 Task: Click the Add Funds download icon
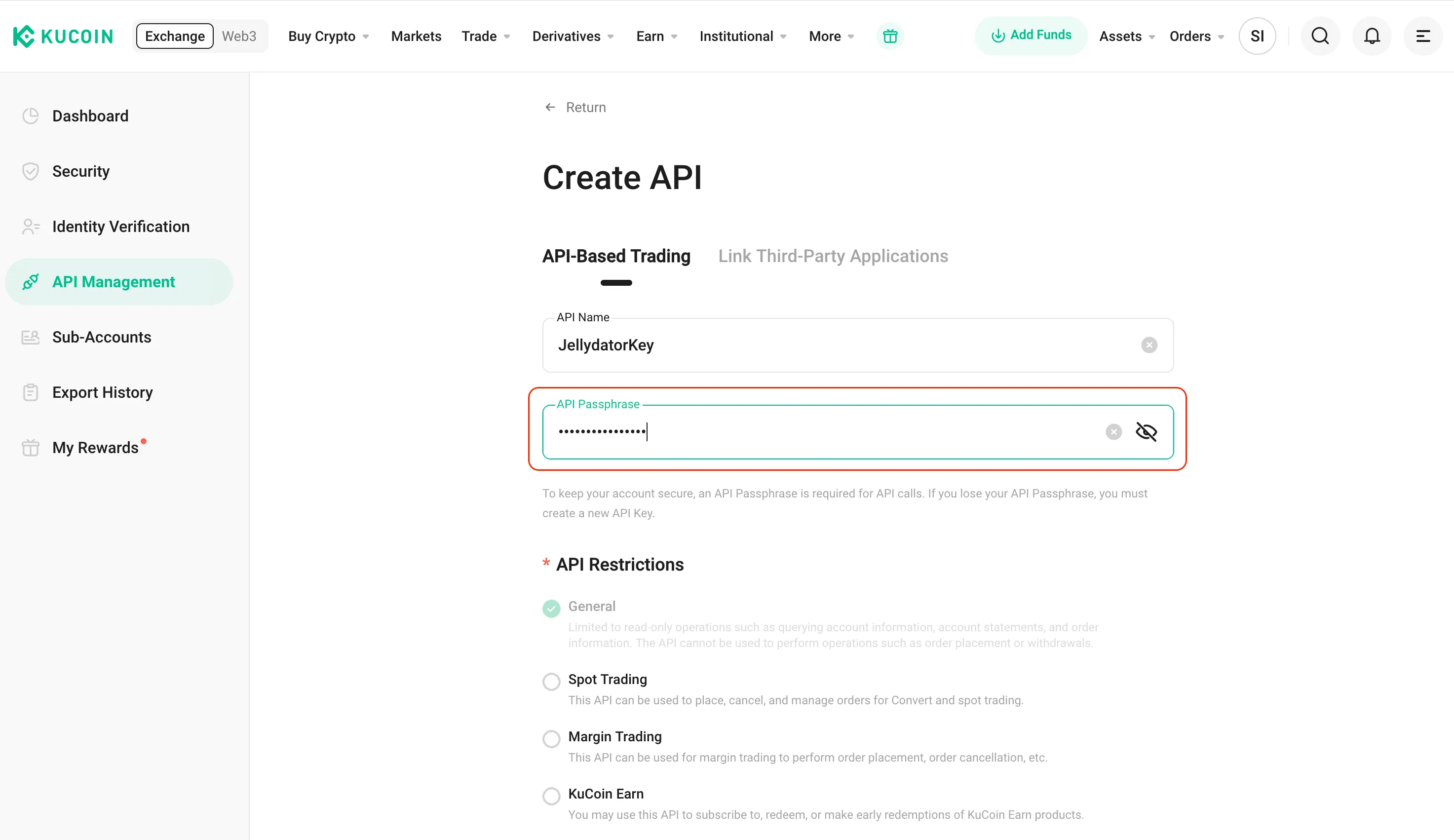click(998, 36)
